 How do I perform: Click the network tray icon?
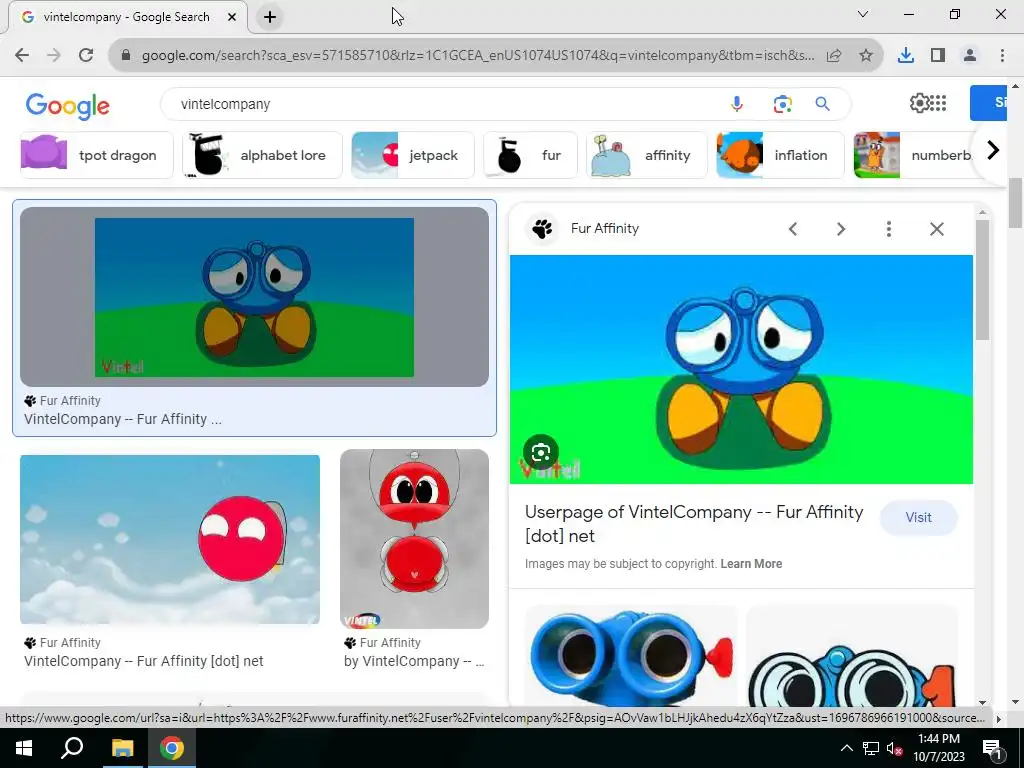(871, 748)
